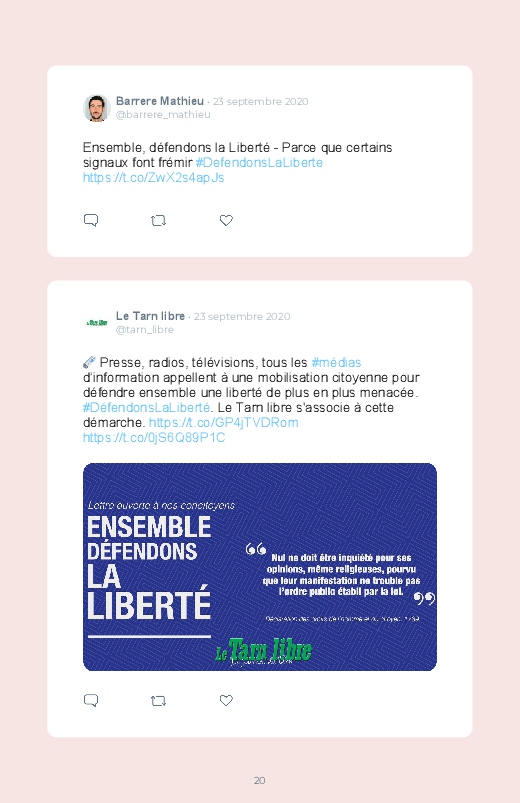This screenshot has width=520, height=803.
Task: Follow the t.co/ZwX2s4apJs link
Action: pos(154,178)
